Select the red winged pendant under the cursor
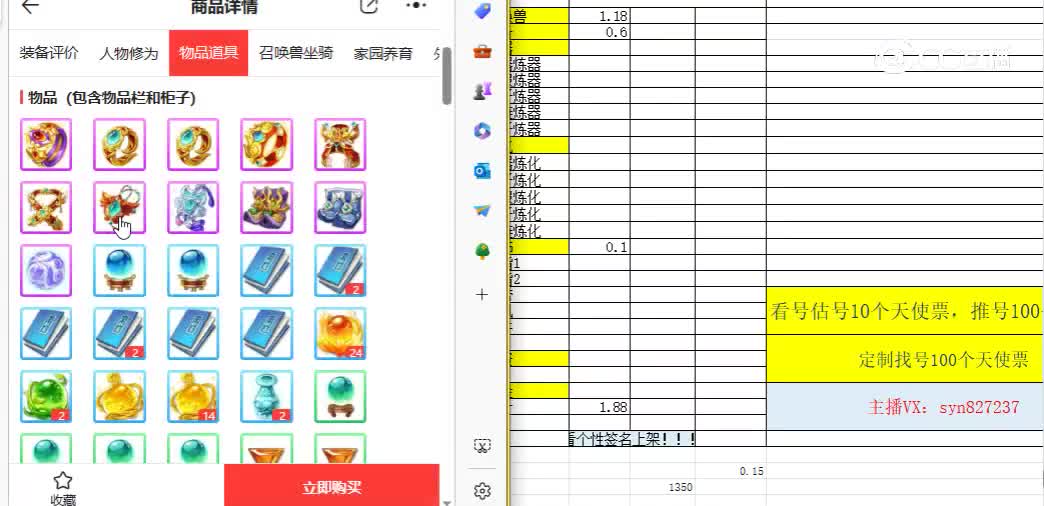1044x506 pixels. (119, 208)
